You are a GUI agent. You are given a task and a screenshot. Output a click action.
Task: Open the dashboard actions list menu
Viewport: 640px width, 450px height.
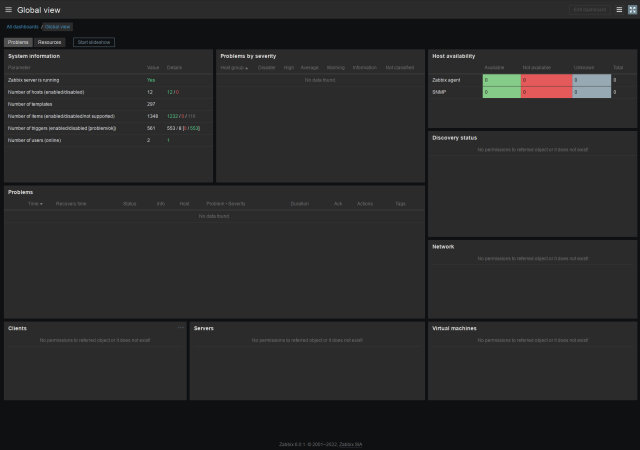pos(619,10)
